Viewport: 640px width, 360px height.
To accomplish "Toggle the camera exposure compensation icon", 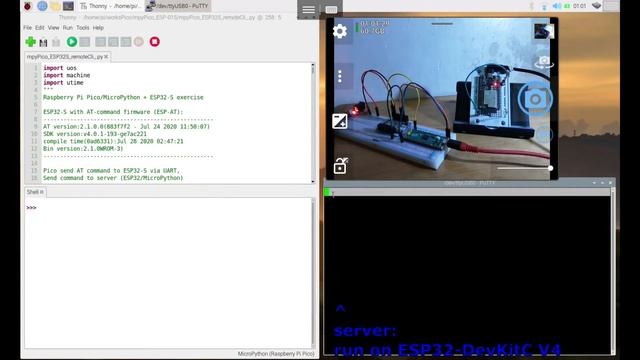I will coord(340,121).
